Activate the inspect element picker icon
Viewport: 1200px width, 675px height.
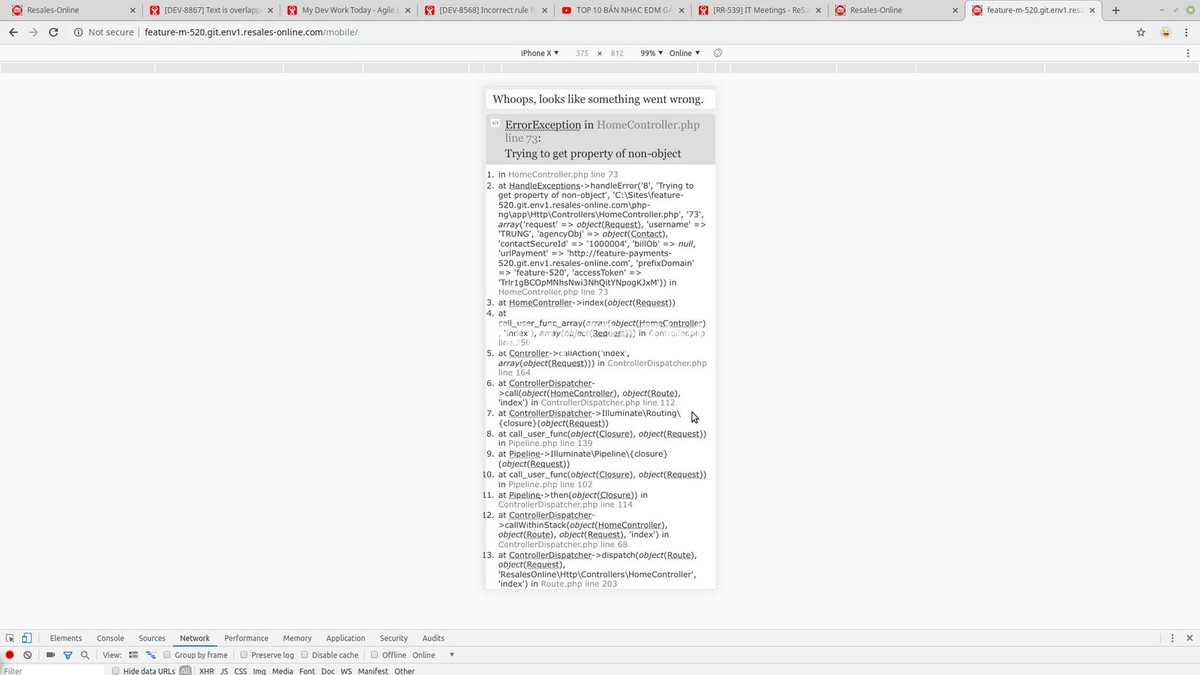pos(10,638)
